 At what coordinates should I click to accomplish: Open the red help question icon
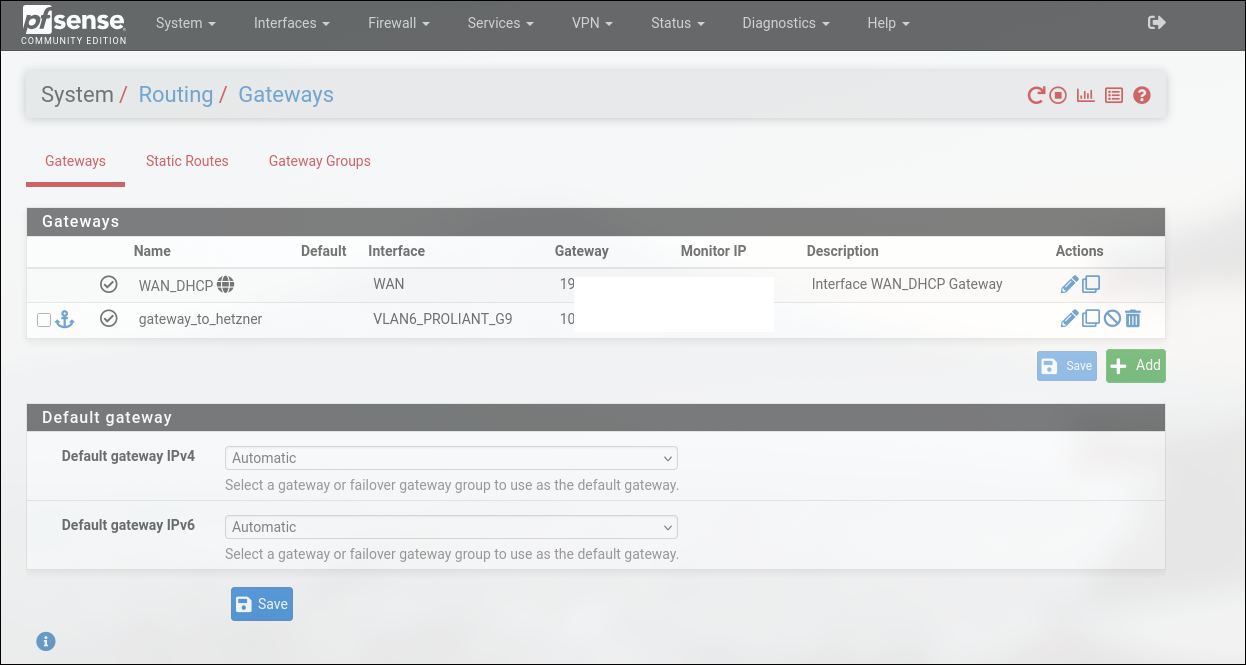coord(1142,96)
